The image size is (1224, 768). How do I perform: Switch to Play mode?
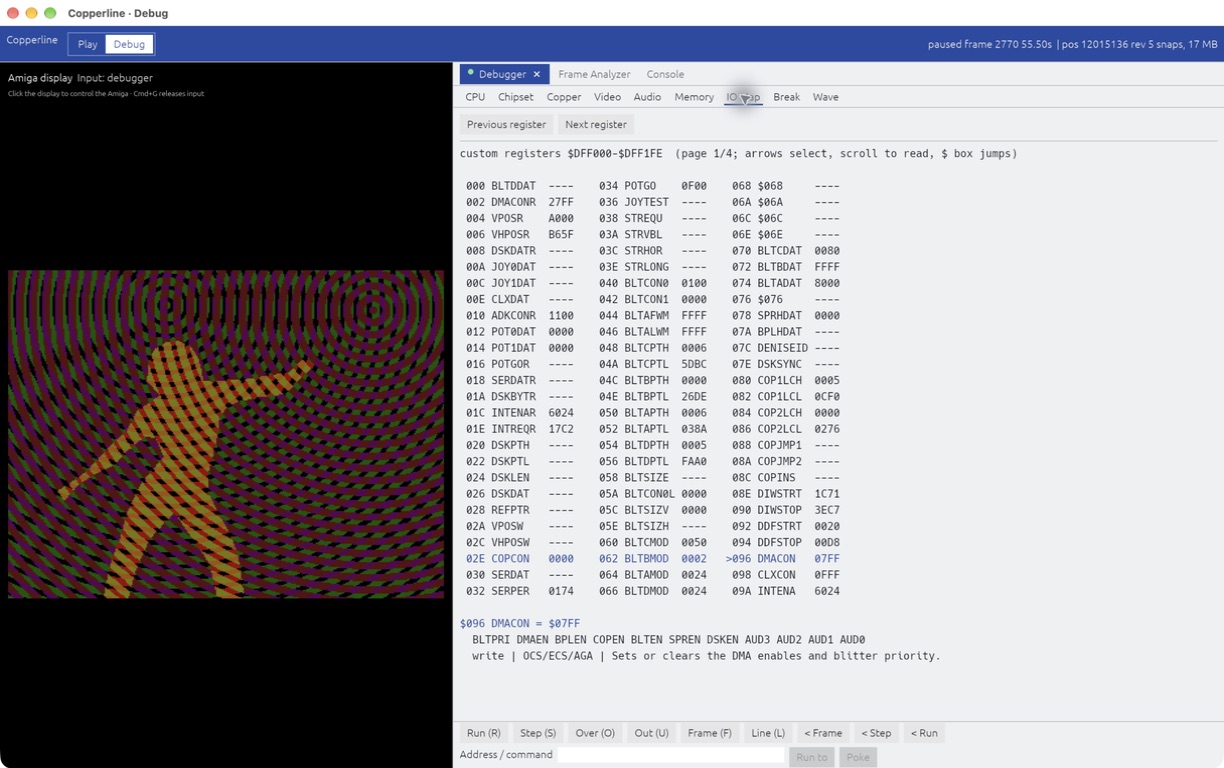pyautogui.click(x=88, y=44)
